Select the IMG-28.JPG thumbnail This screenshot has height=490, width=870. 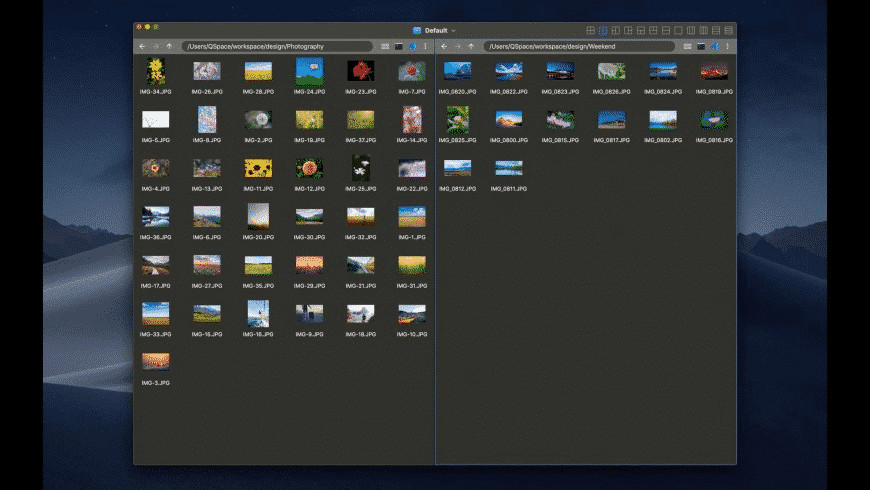point(258,71)
